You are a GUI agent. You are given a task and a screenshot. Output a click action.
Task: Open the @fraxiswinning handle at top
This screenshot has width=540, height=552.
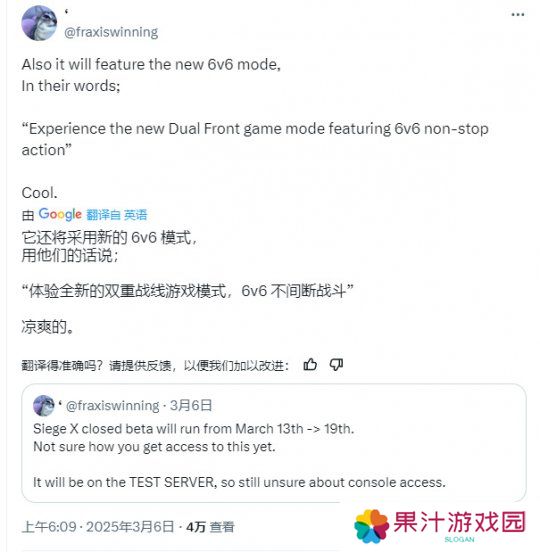111,32
